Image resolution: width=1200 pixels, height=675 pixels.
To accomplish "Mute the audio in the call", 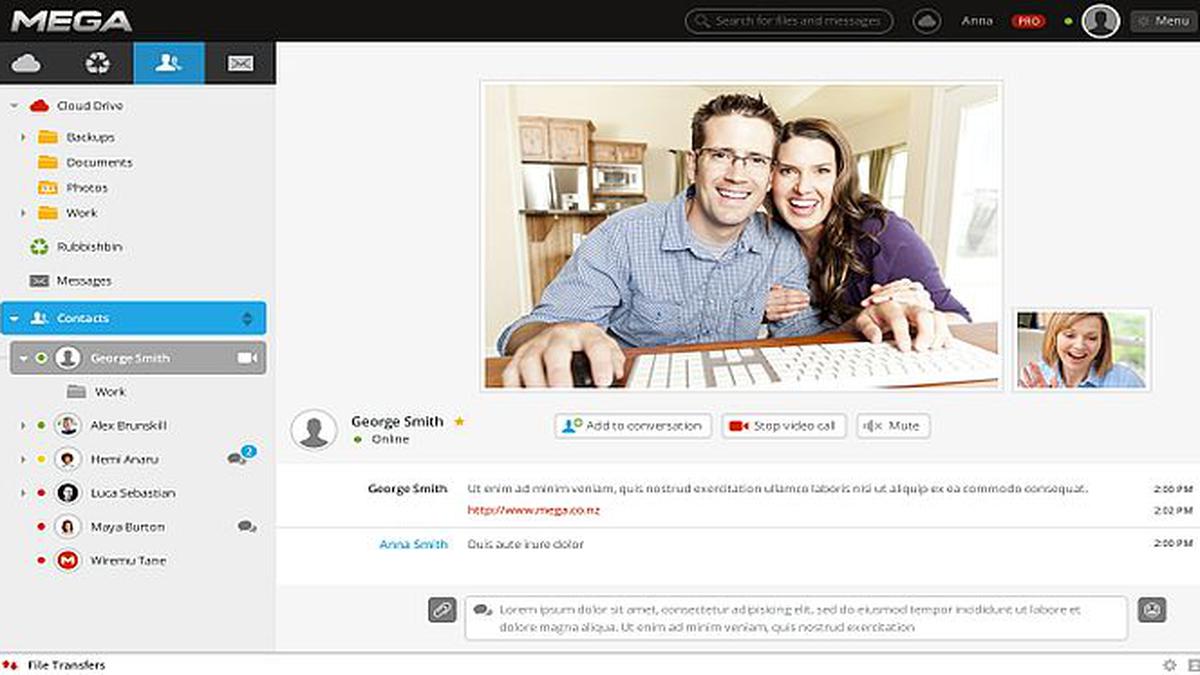I will [x=893, y=425].
